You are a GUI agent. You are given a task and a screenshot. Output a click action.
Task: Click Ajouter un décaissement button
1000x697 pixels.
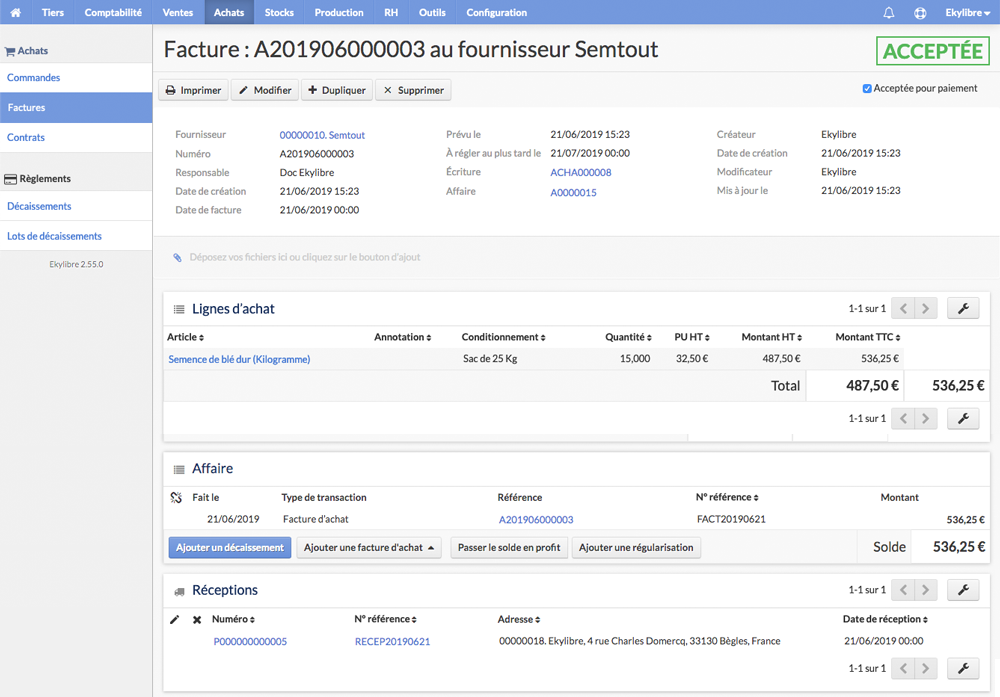(230, 548)
